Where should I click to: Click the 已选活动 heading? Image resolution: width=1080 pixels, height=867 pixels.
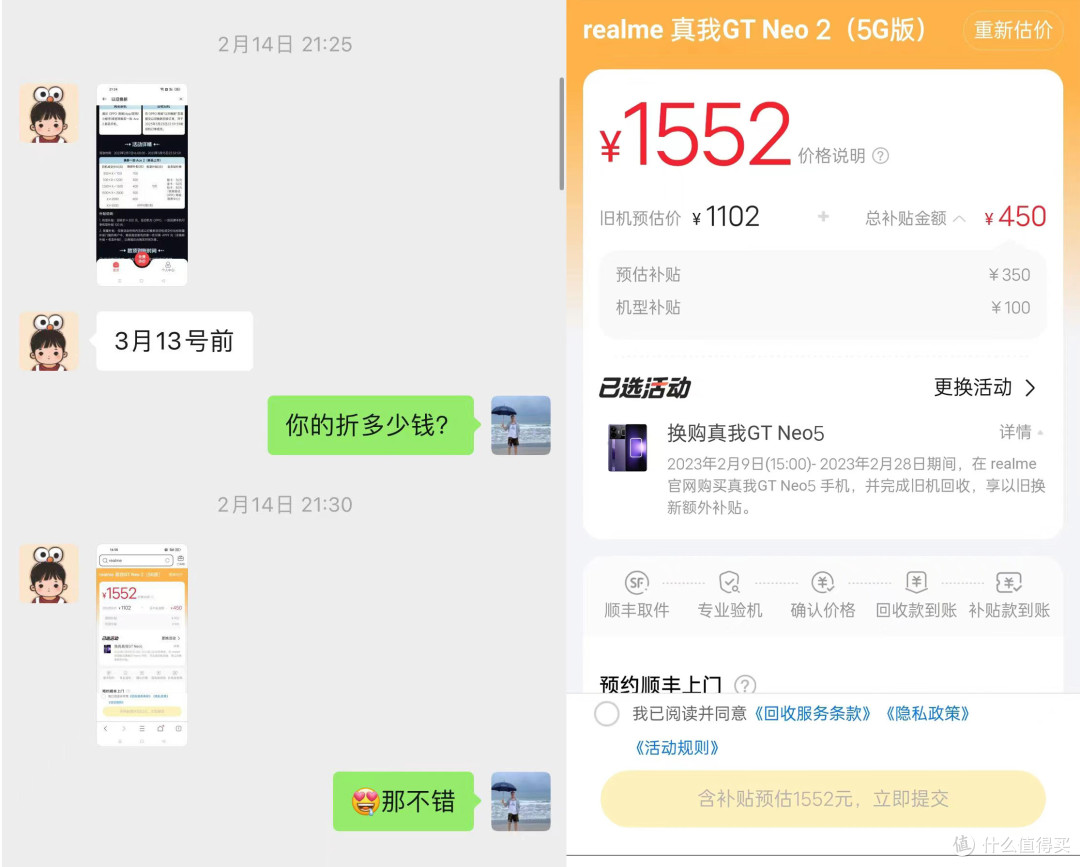[x=645, y=388]
